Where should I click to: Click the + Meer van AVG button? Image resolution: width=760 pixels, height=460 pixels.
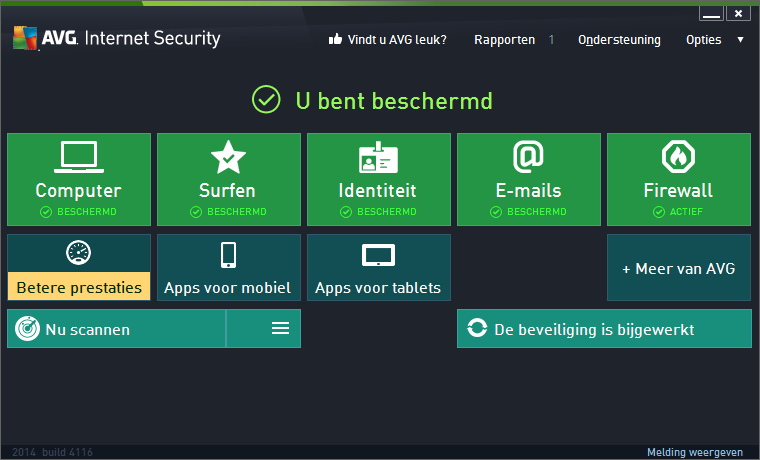[x=679, y=268]
